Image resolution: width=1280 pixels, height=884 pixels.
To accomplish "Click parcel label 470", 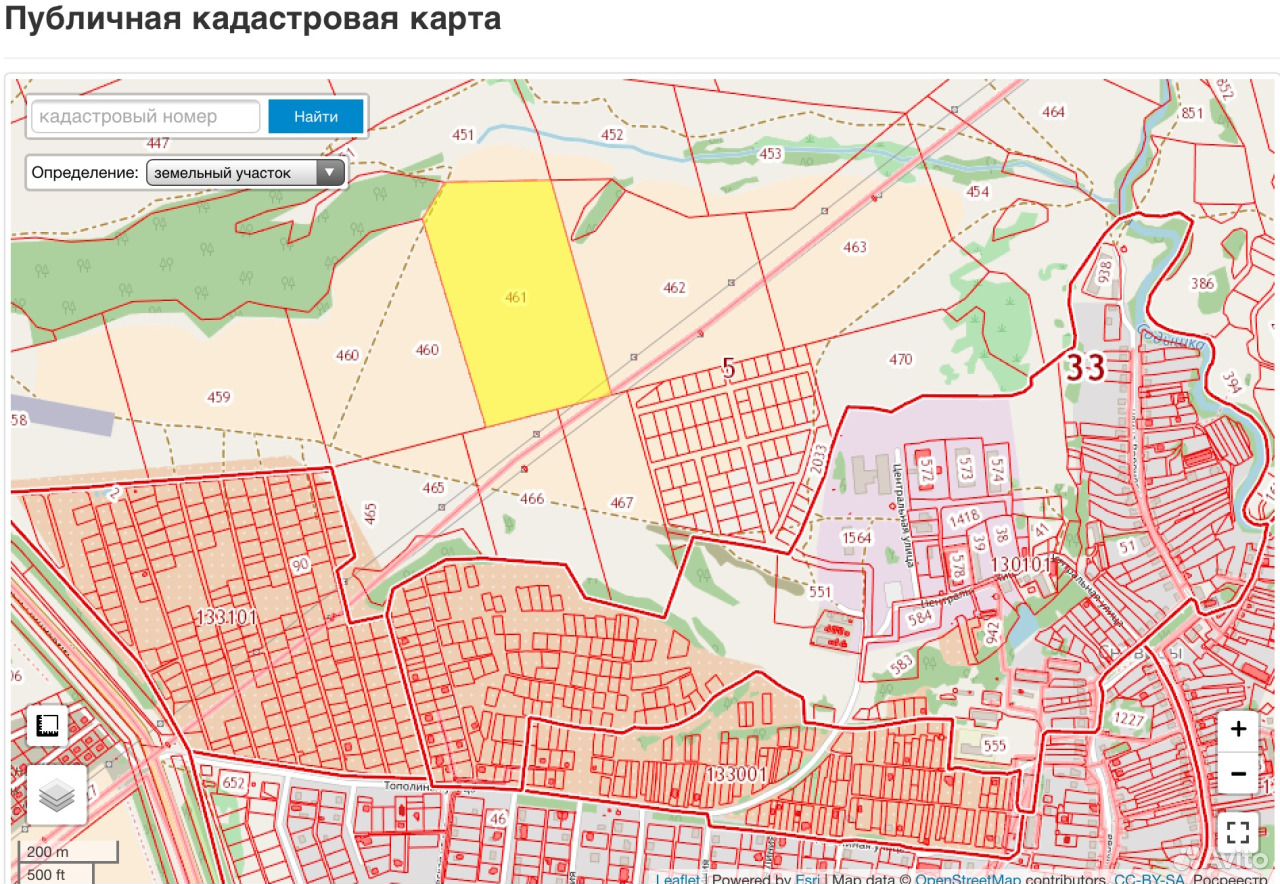I will 900,359.
